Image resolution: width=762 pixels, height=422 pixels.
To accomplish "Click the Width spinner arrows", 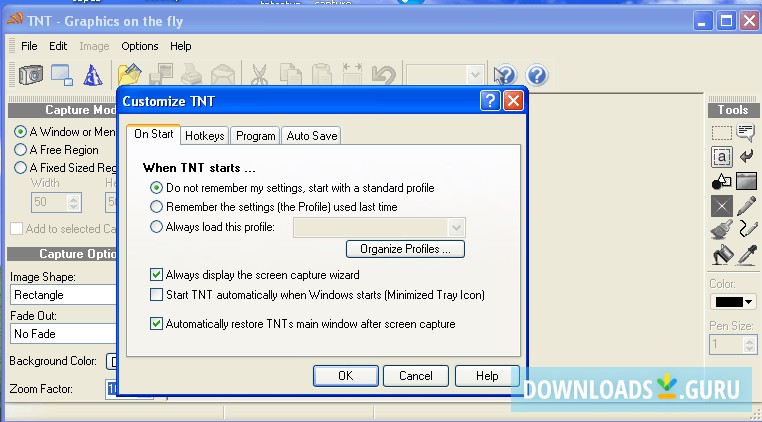I will 74,202.
